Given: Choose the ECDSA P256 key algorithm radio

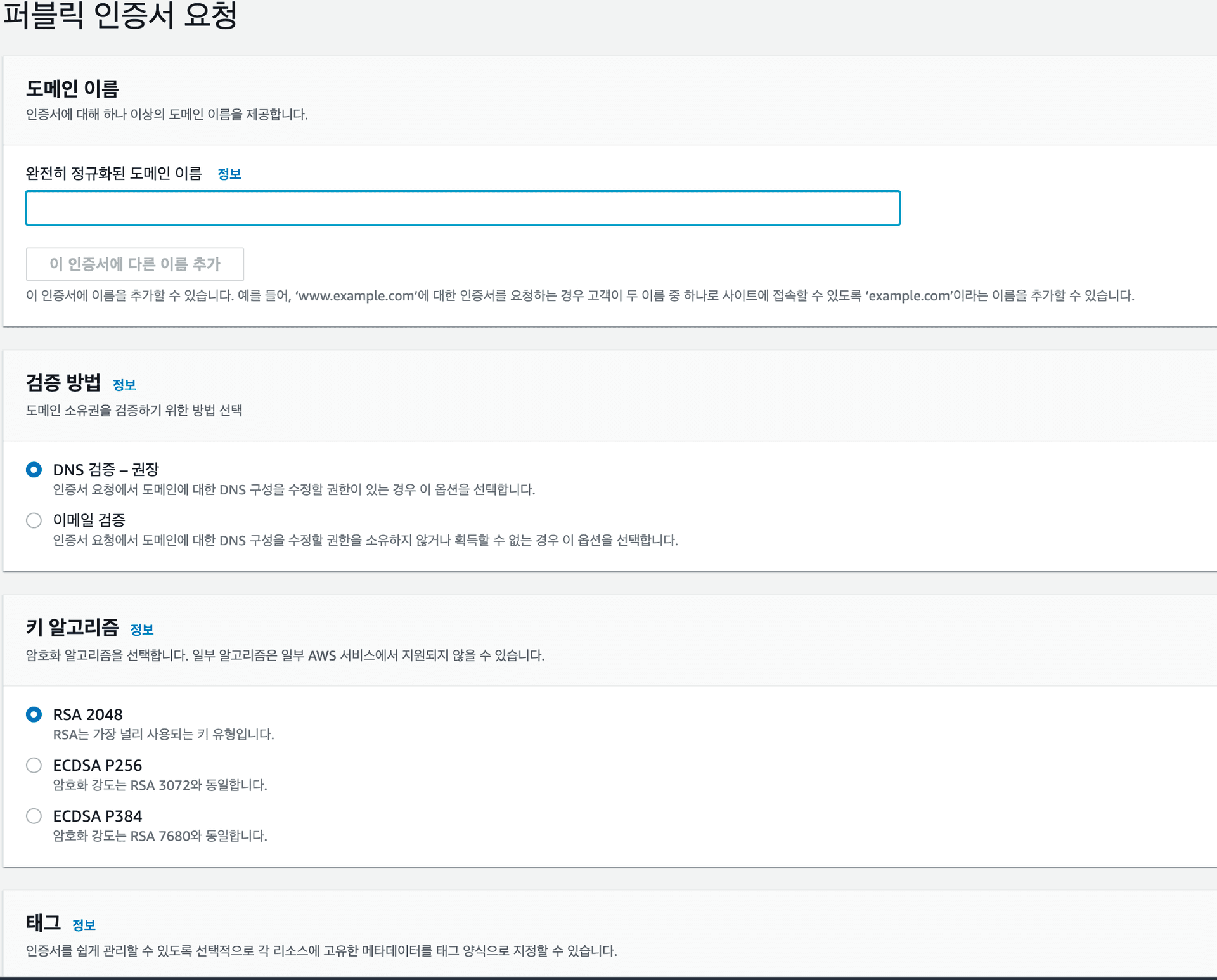Looking at the screenshot, I should click(x=34, y=765).
